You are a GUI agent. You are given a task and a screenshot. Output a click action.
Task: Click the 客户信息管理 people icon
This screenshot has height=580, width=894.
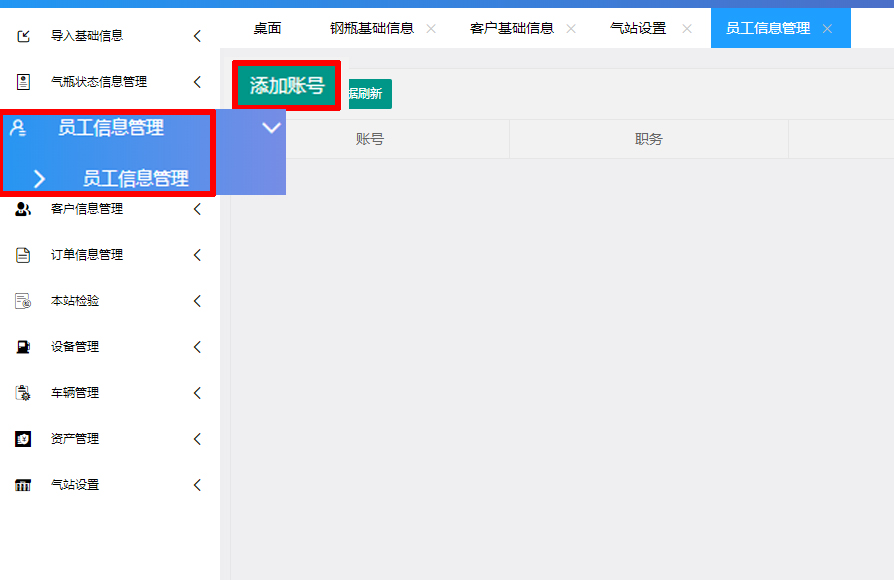[23, 209]
